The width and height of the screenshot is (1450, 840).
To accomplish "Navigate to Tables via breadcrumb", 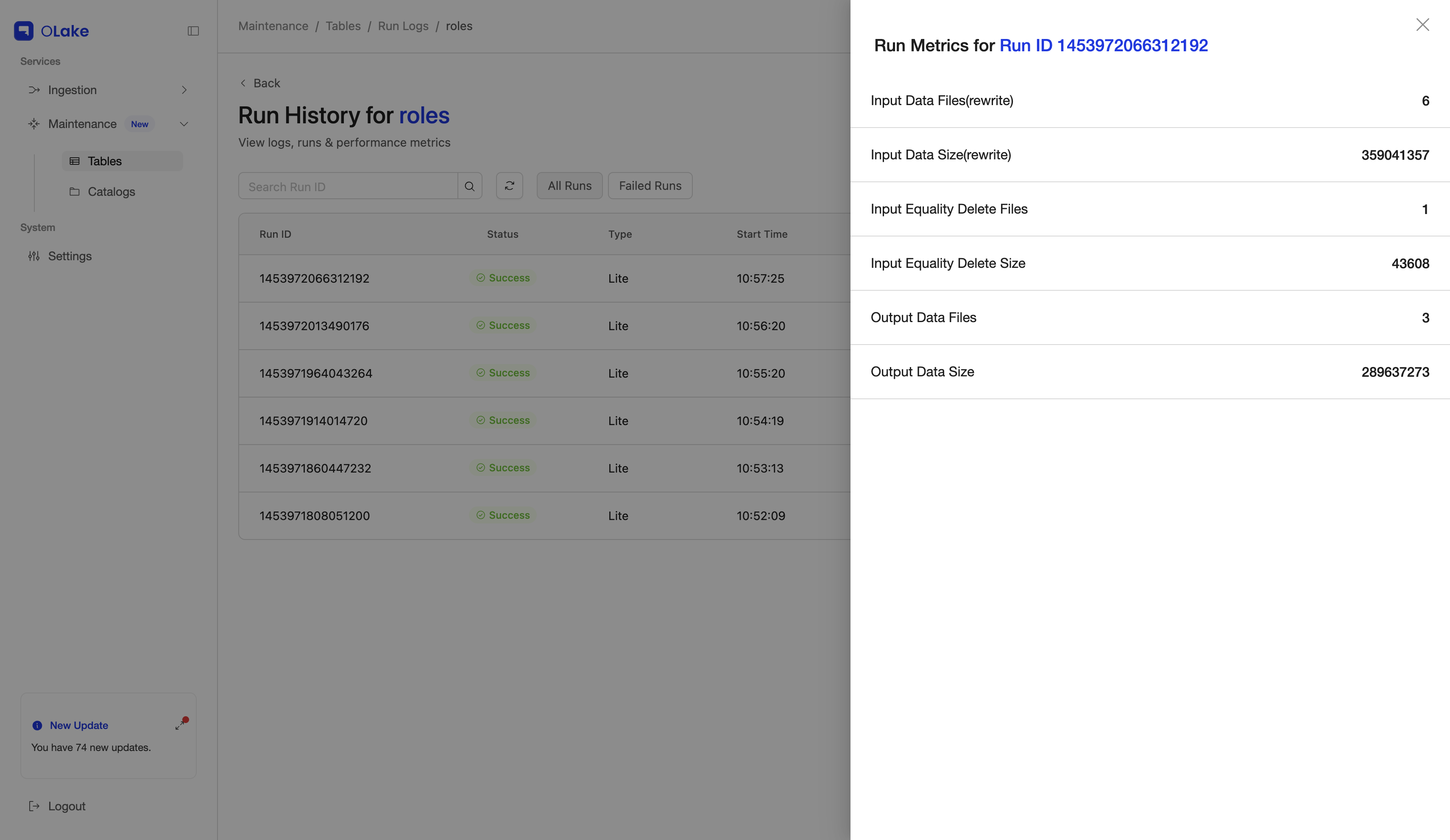I will click(x=343, y=26).
